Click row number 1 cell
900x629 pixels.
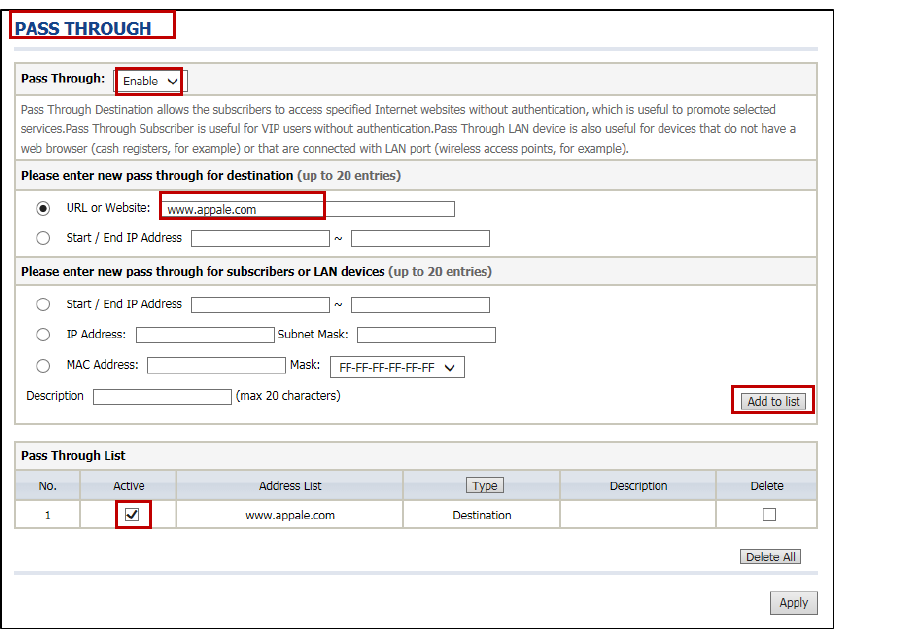coord(48,515)
